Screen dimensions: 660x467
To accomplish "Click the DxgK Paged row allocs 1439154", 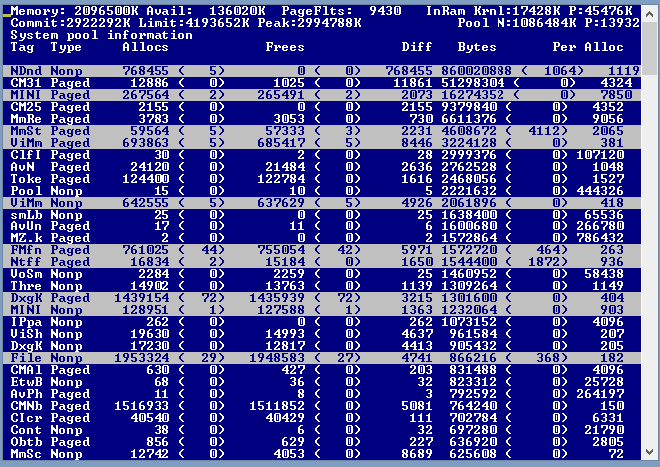I will pos(142,298).
